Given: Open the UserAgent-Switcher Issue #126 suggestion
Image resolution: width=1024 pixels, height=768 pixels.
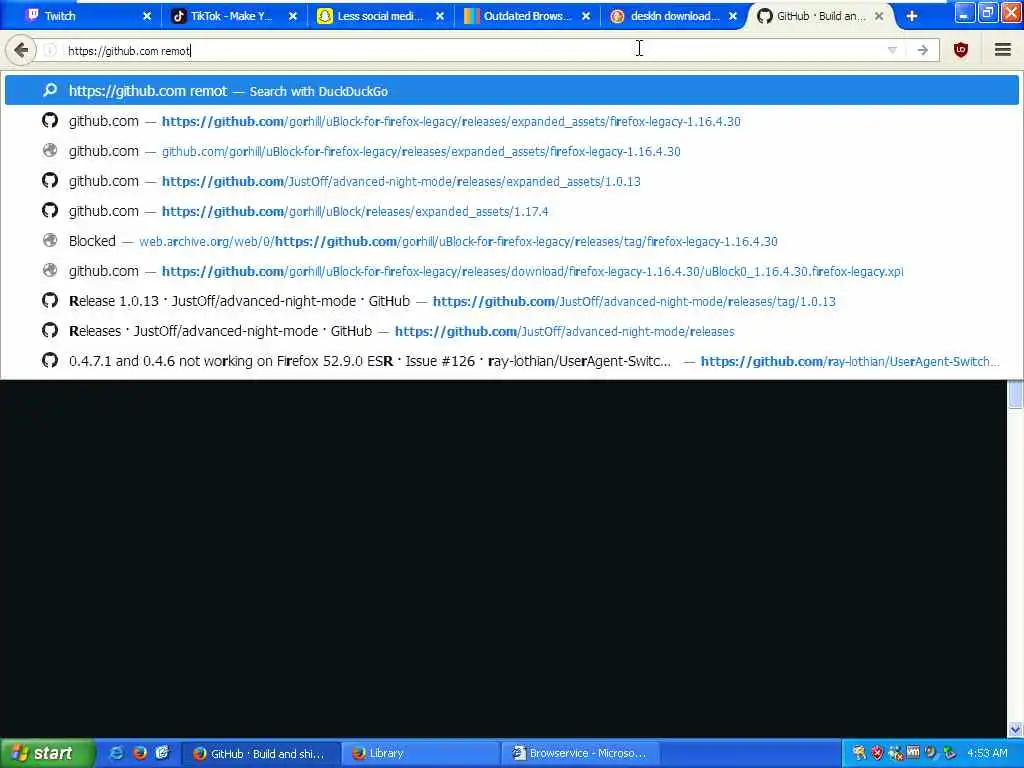Looking at the screenshot, I should pos(511,361).
